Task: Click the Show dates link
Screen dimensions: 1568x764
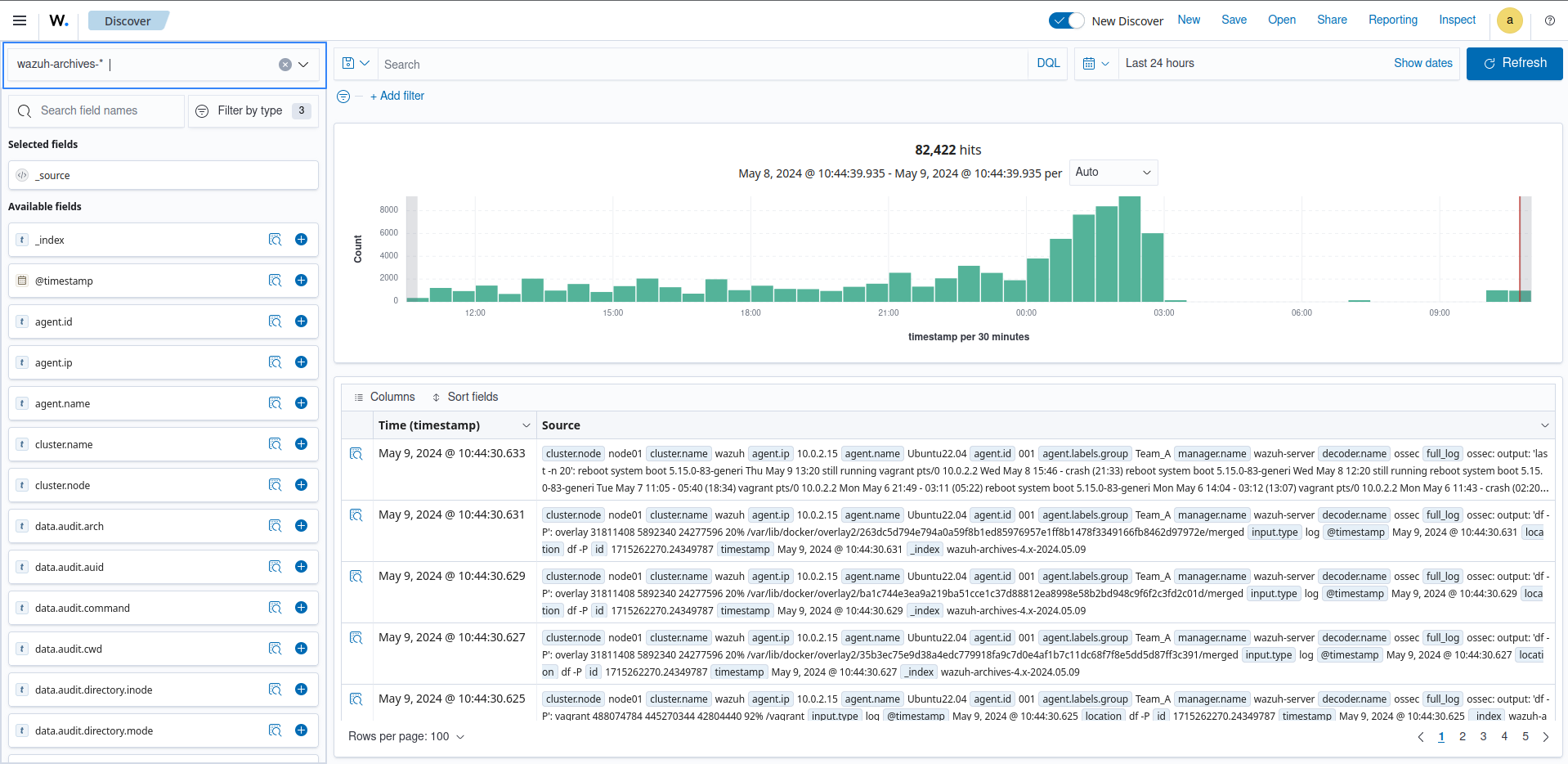Action: (1422, 63)
